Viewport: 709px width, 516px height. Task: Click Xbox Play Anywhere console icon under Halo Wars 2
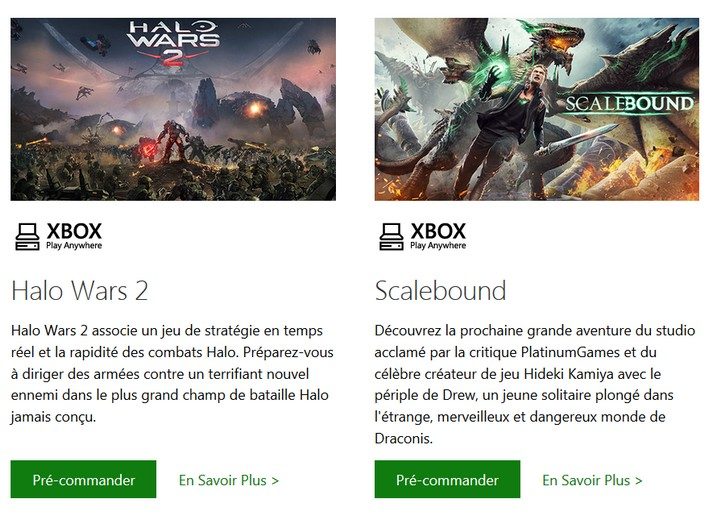click(27, 237)
